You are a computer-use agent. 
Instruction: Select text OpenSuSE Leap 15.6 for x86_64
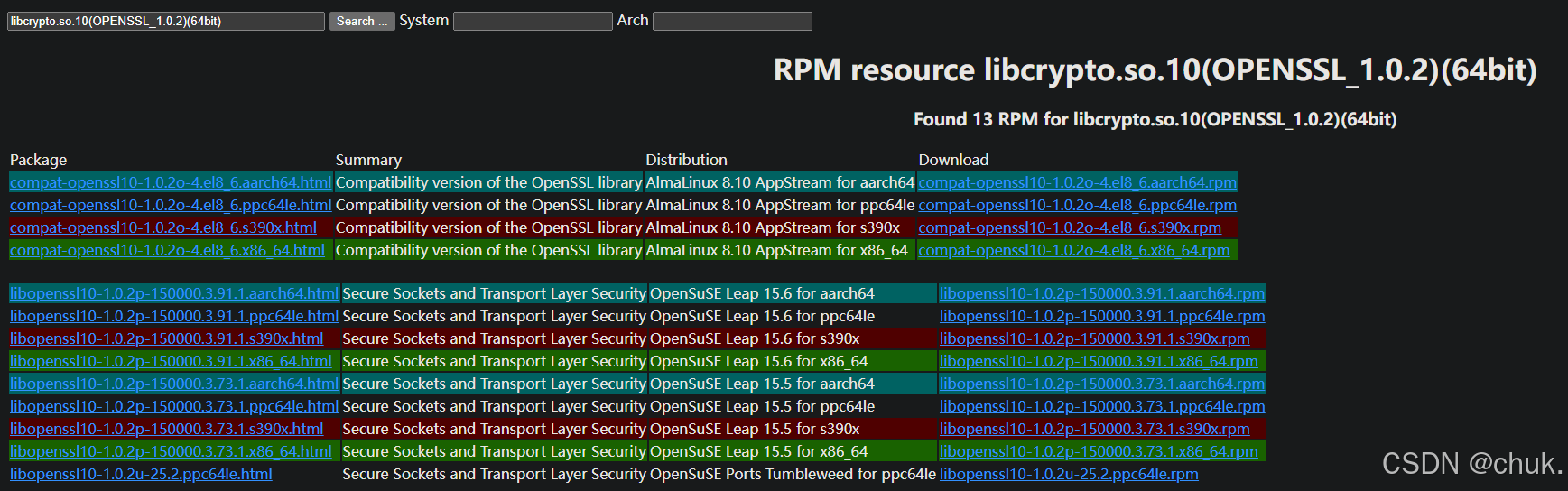(758, 361)
